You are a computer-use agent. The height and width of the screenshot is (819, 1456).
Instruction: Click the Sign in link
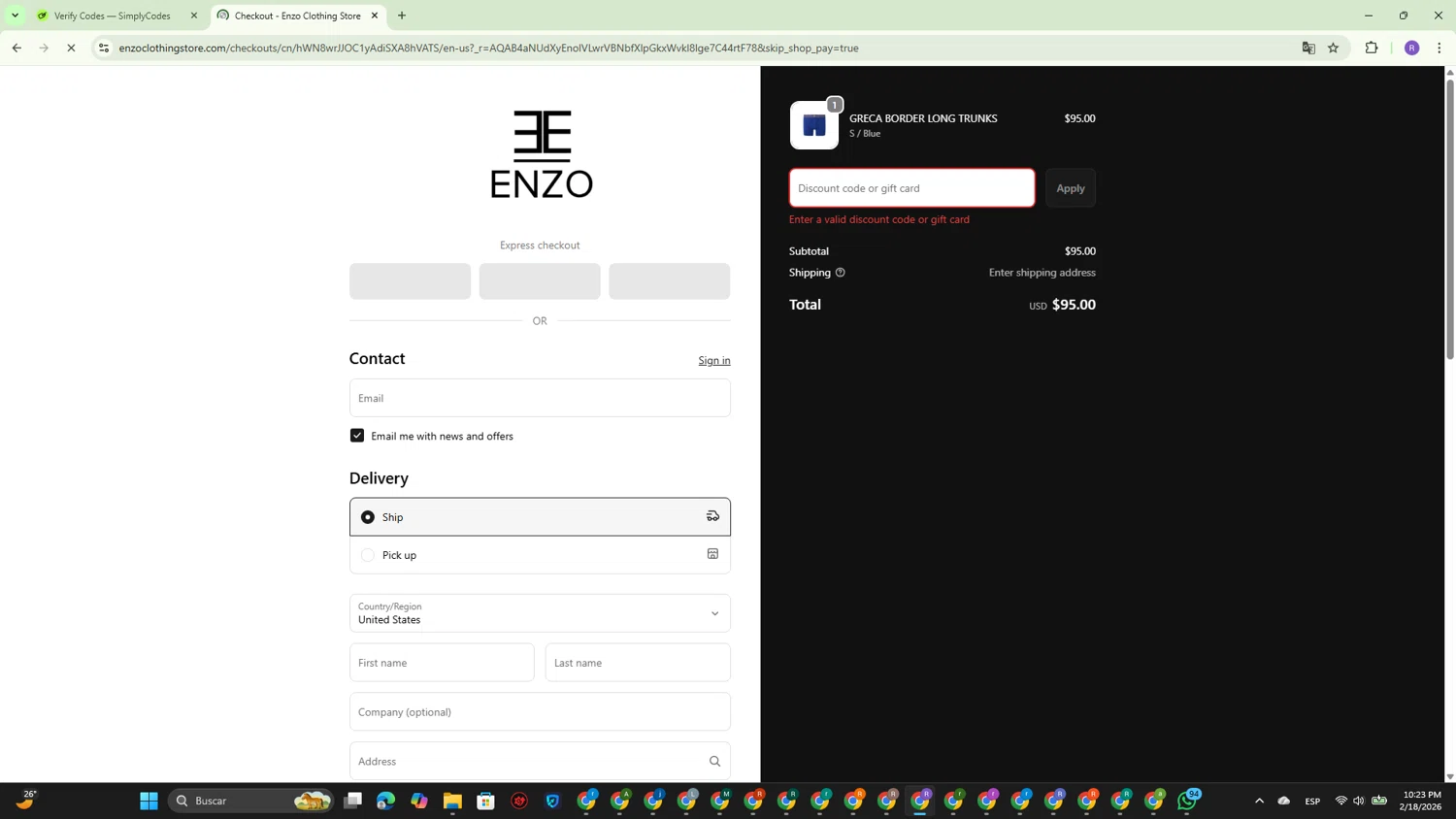point(714,360)
